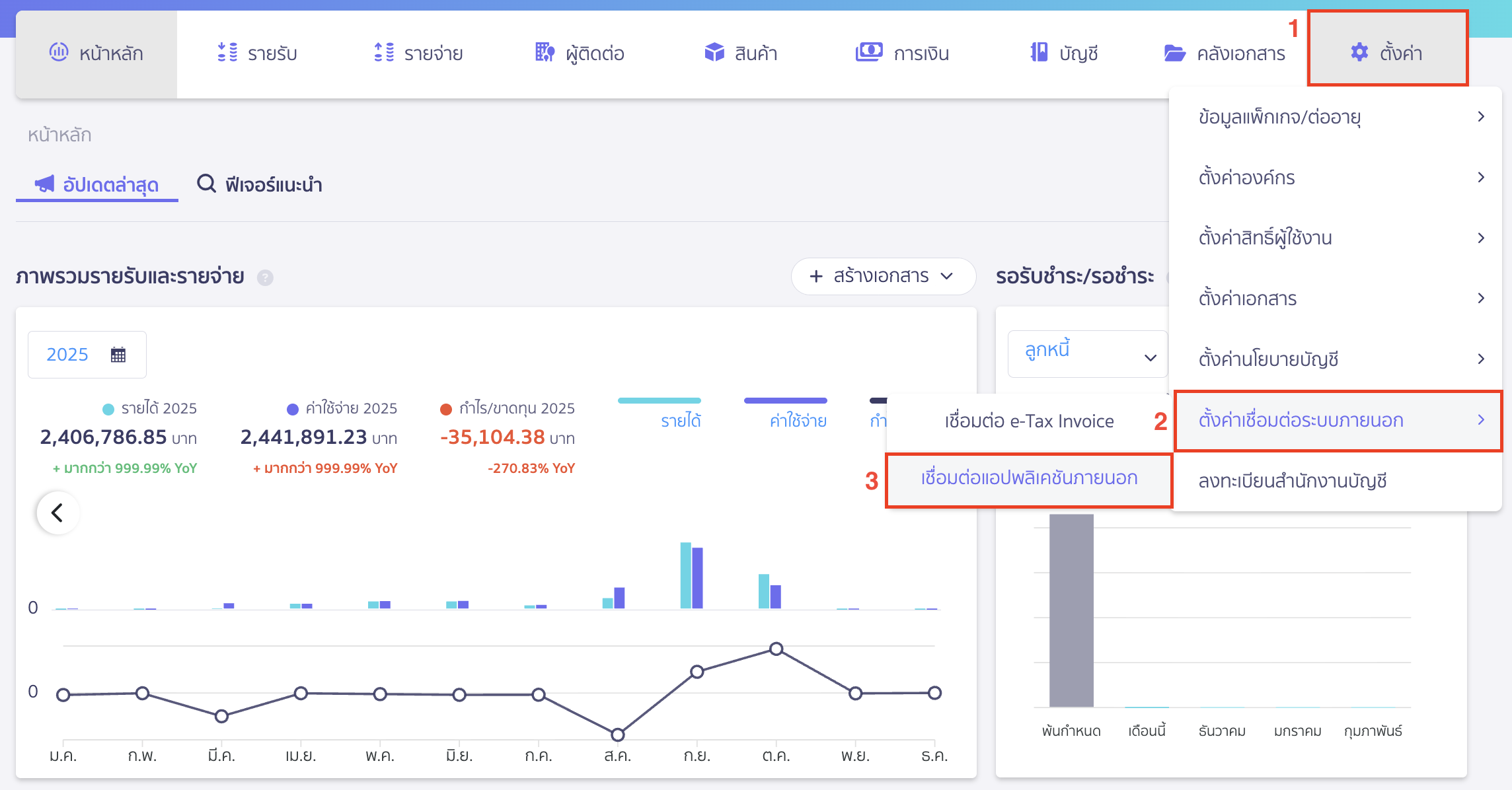Switch to the ฟีเจอร์แนะนำ tab
1512x790 pixels.
[x=260, y=184]
